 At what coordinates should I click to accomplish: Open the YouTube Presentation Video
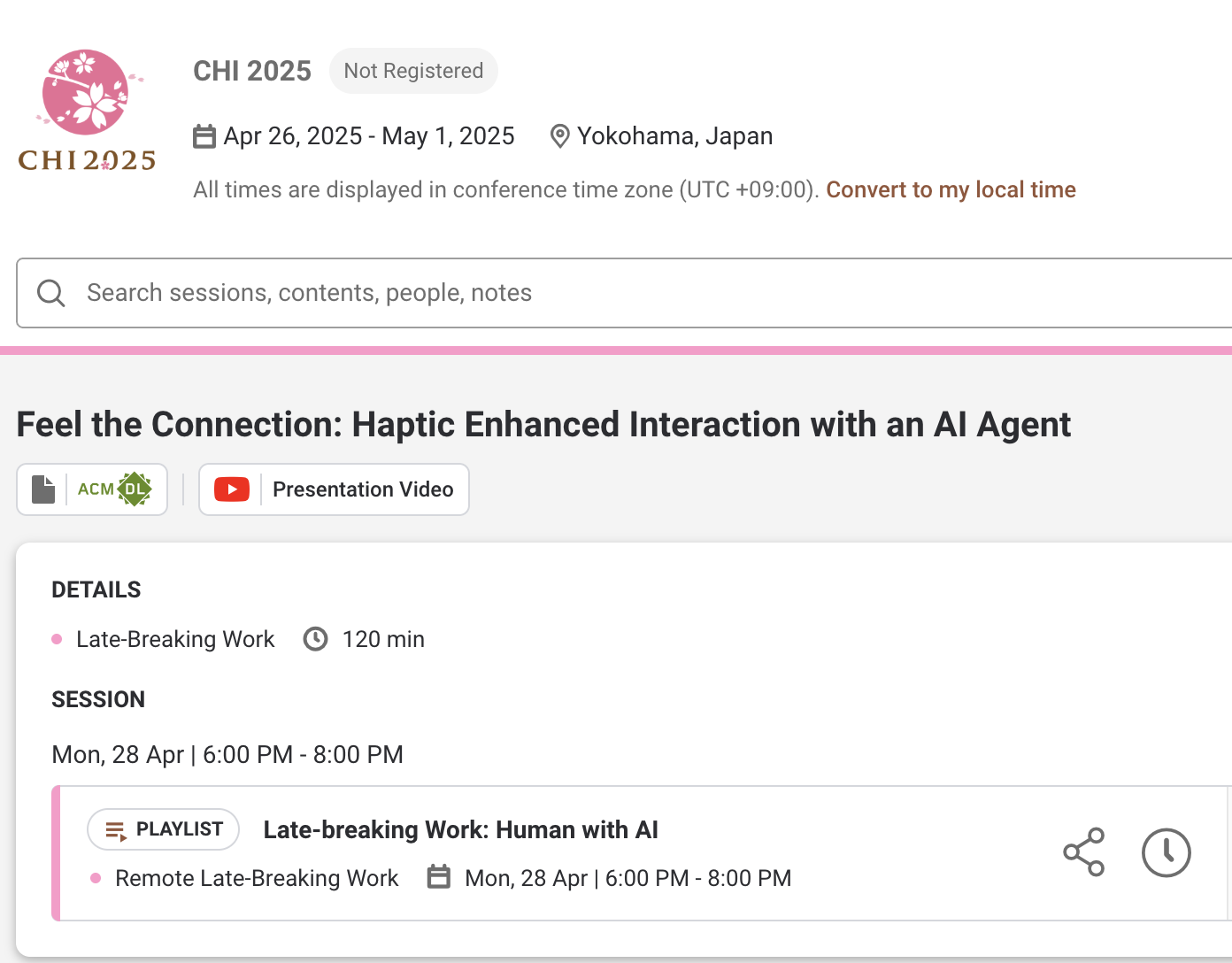[334, 489]
